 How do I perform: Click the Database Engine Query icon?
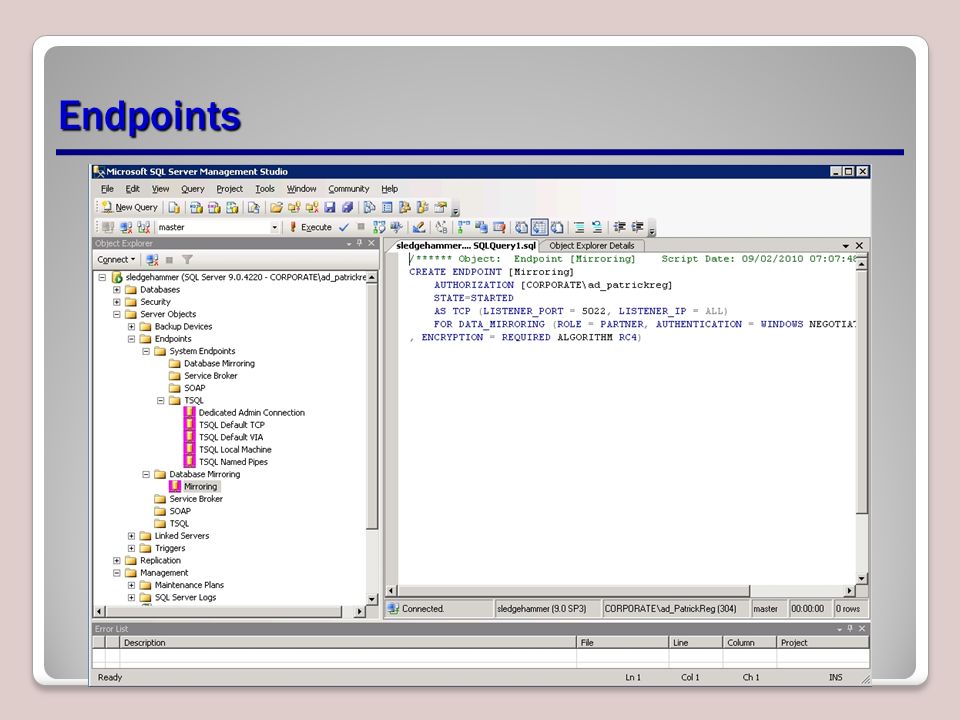[x=174, y=208]
